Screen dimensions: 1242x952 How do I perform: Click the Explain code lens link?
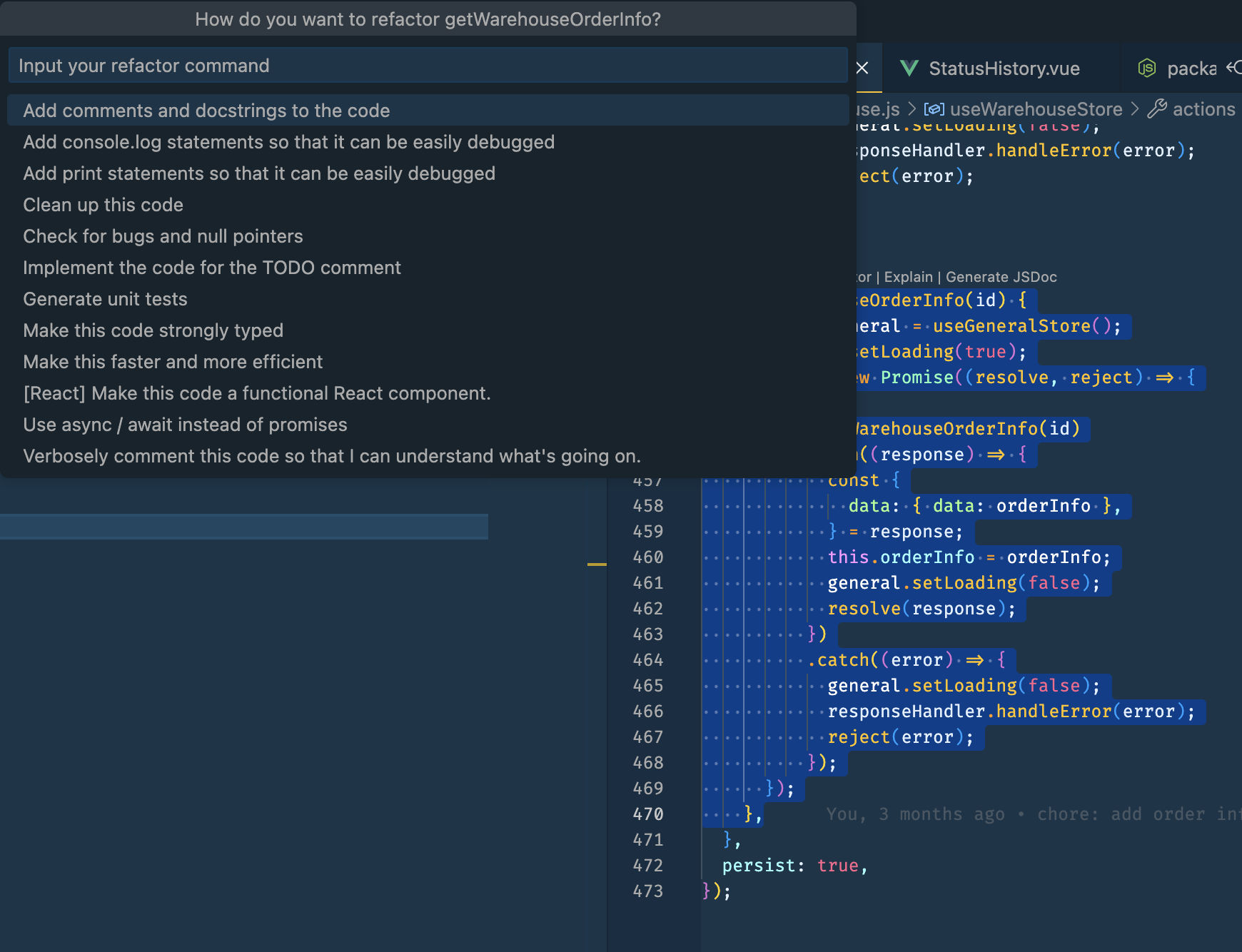pos(908,277)
